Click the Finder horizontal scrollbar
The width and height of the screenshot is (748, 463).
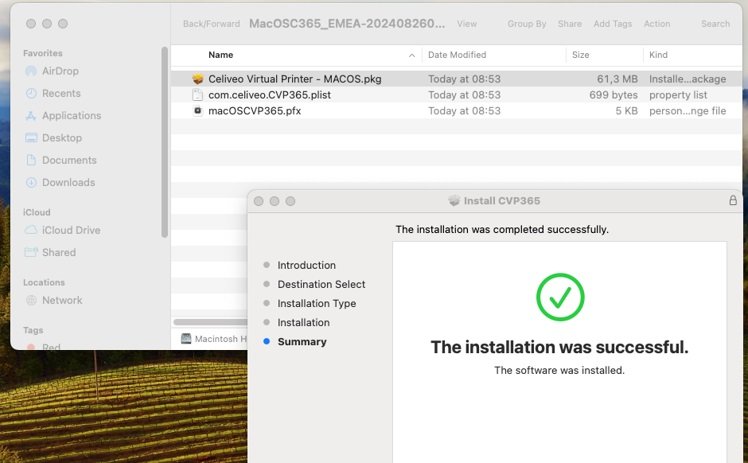pyautogui.click(x=210, y=322)
